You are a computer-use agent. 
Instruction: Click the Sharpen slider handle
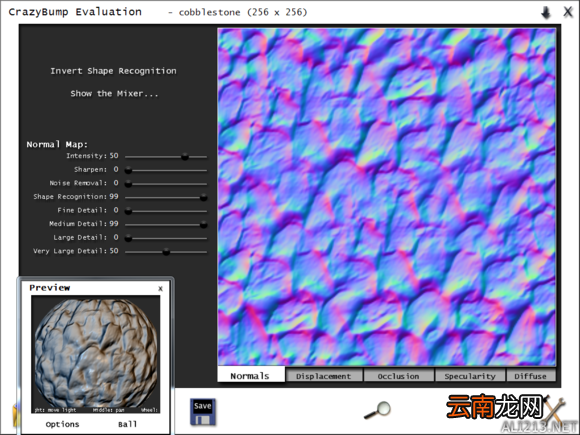click(x=128, y=170)
